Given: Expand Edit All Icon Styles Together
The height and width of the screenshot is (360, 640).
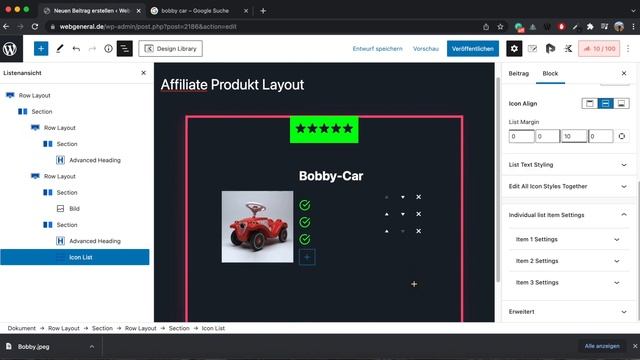Looking at the screenshot, I should (x=568, y=186).
